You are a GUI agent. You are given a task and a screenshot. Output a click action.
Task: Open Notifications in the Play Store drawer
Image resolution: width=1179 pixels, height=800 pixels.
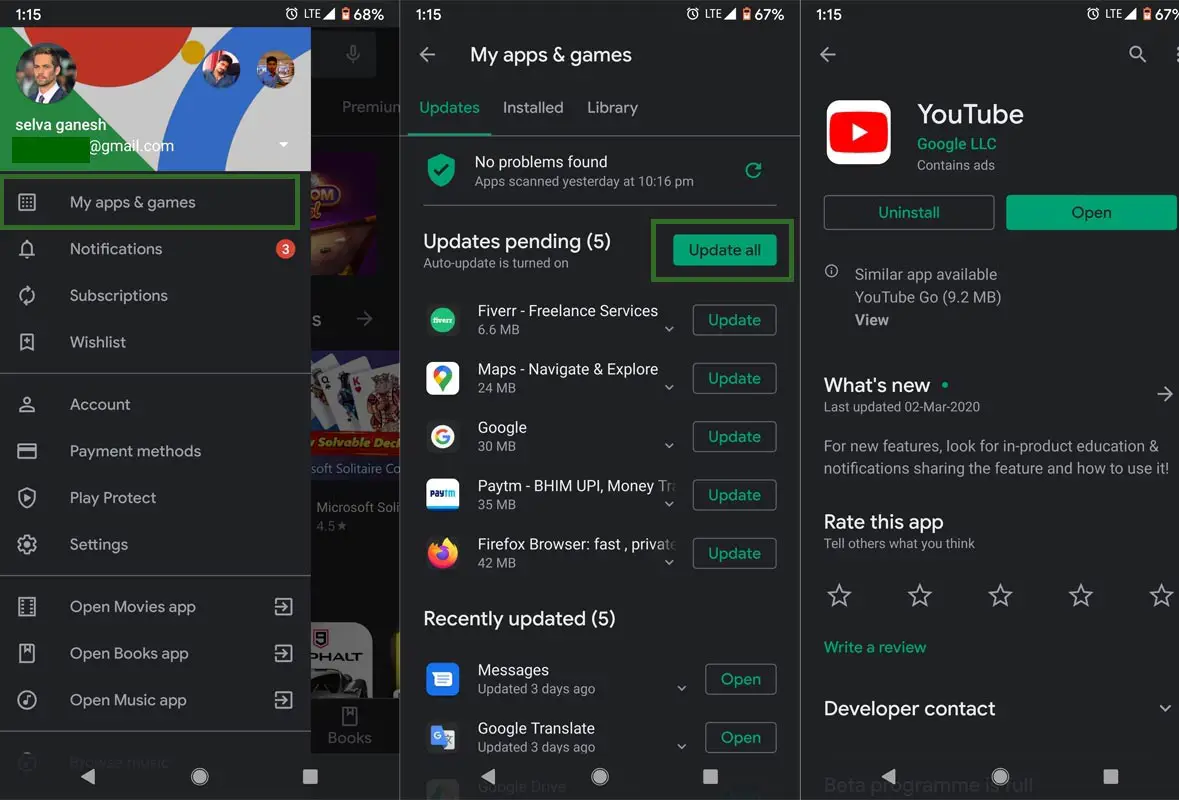click(155, 249)
